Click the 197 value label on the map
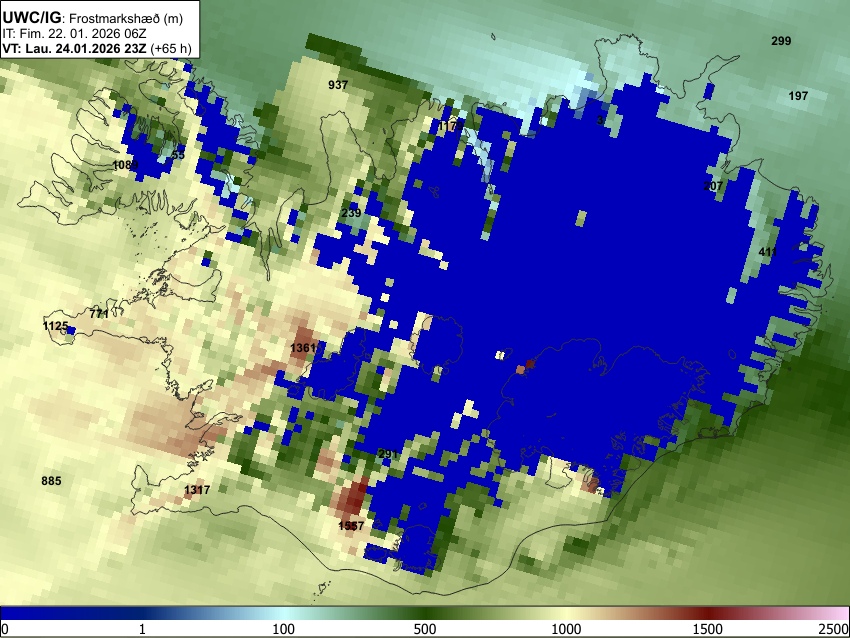The width and height of the screenshot is (850, 638). [798, 96]
